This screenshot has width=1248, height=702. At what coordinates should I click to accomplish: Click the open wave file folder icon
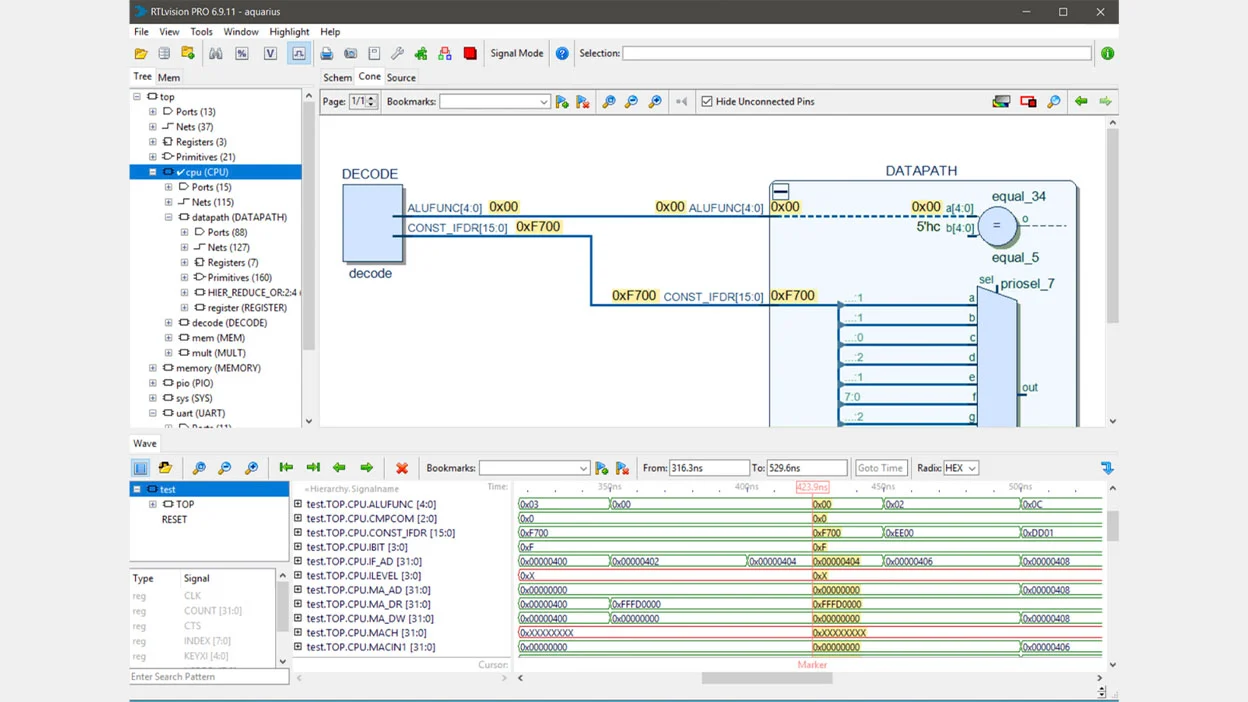[x=165, y=468]
